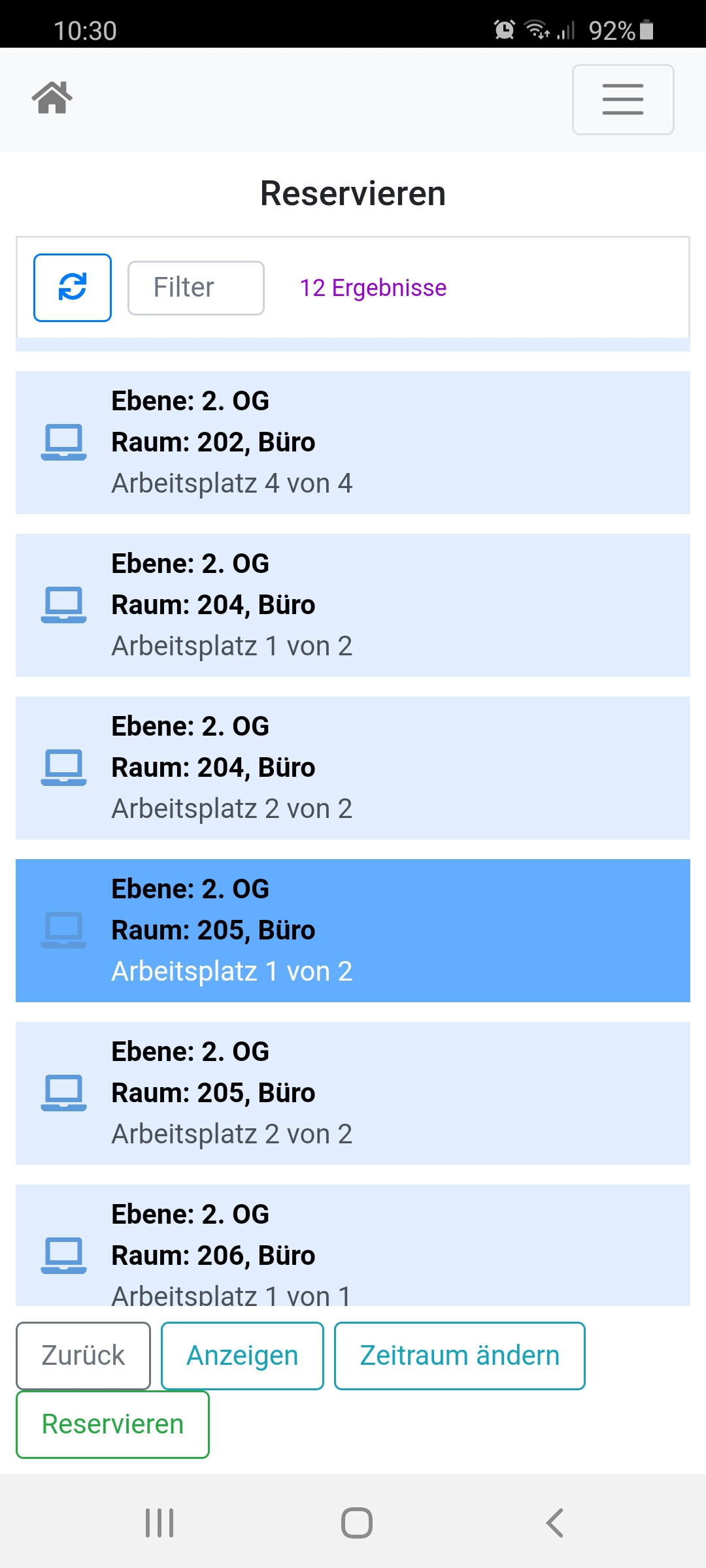Select Raum 202 Arbeitsplatz 4 von 4
This screenshot has width=706, height=1568.
pyautogui.click(x=353, y=442)
